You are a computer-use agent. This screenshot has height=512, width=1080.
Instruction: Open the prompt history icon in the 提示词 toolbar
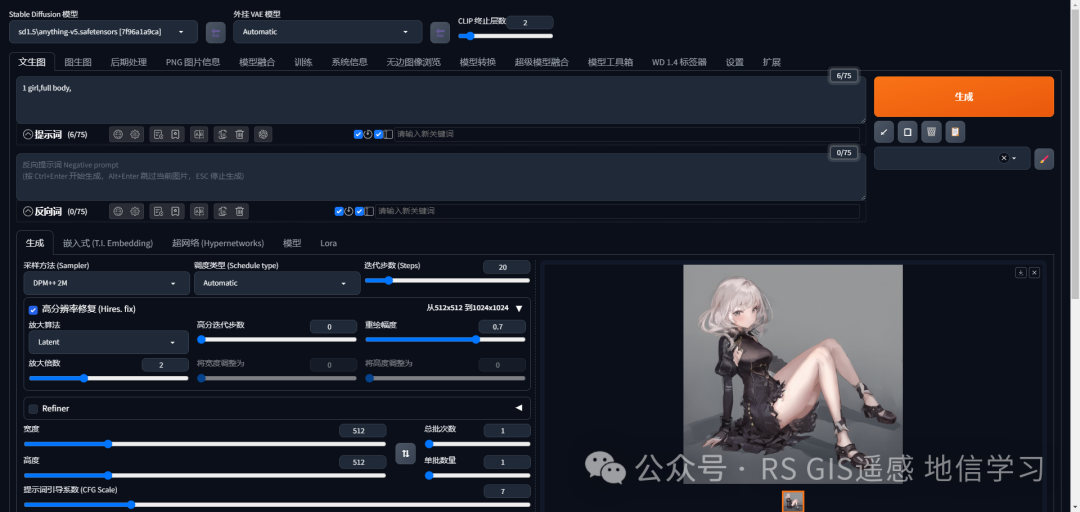(158, 134)
